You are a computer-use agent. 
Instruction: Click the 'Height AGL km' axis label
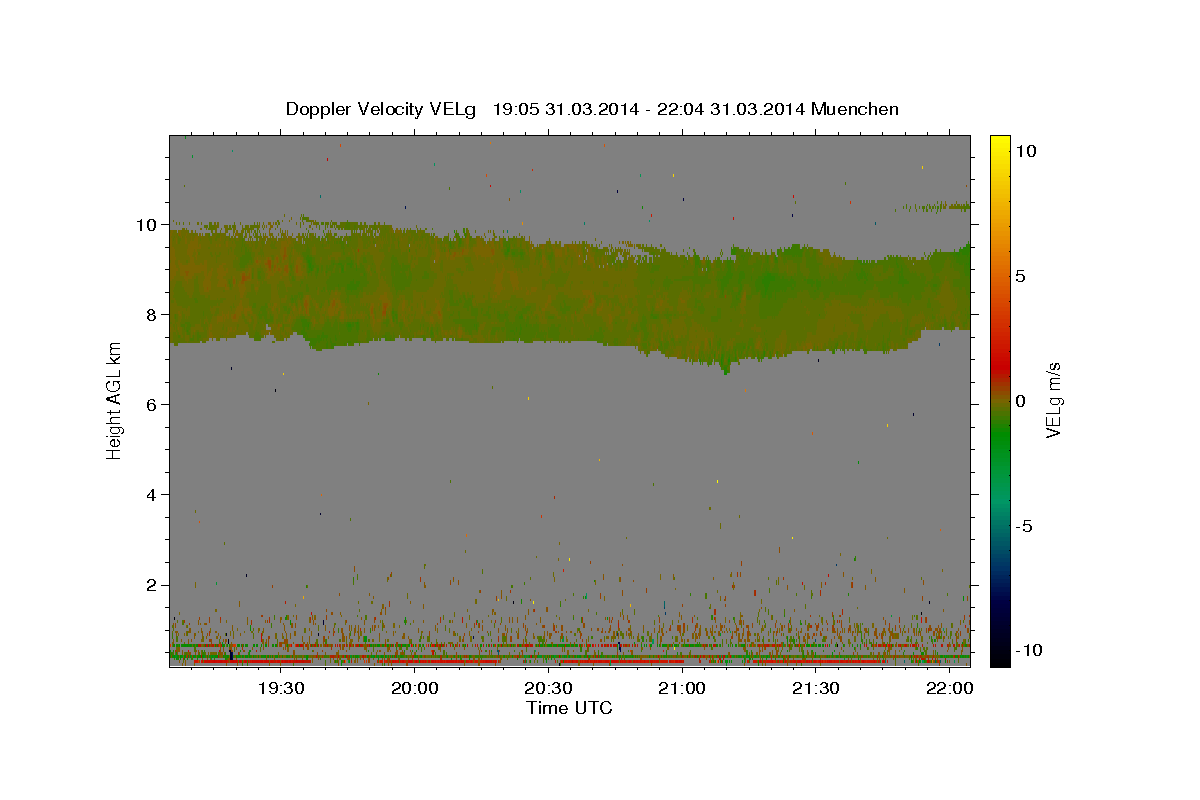coord(114,400)
